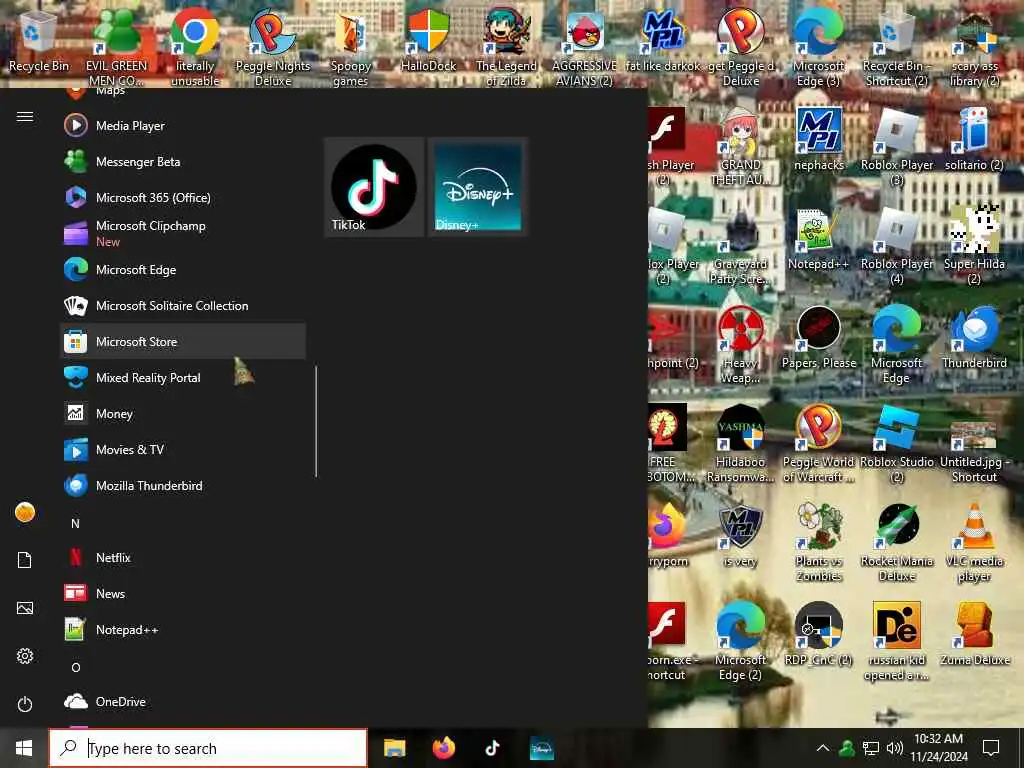Click the Start app list scrollbar
The height and width of the screenshot is (768, 1024).
[x=316, y=421]
